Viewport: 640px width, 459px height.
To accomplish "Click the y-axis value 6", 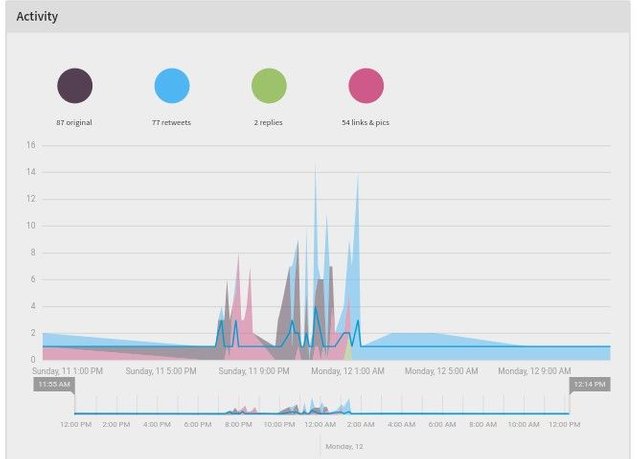I will [33, 279].
